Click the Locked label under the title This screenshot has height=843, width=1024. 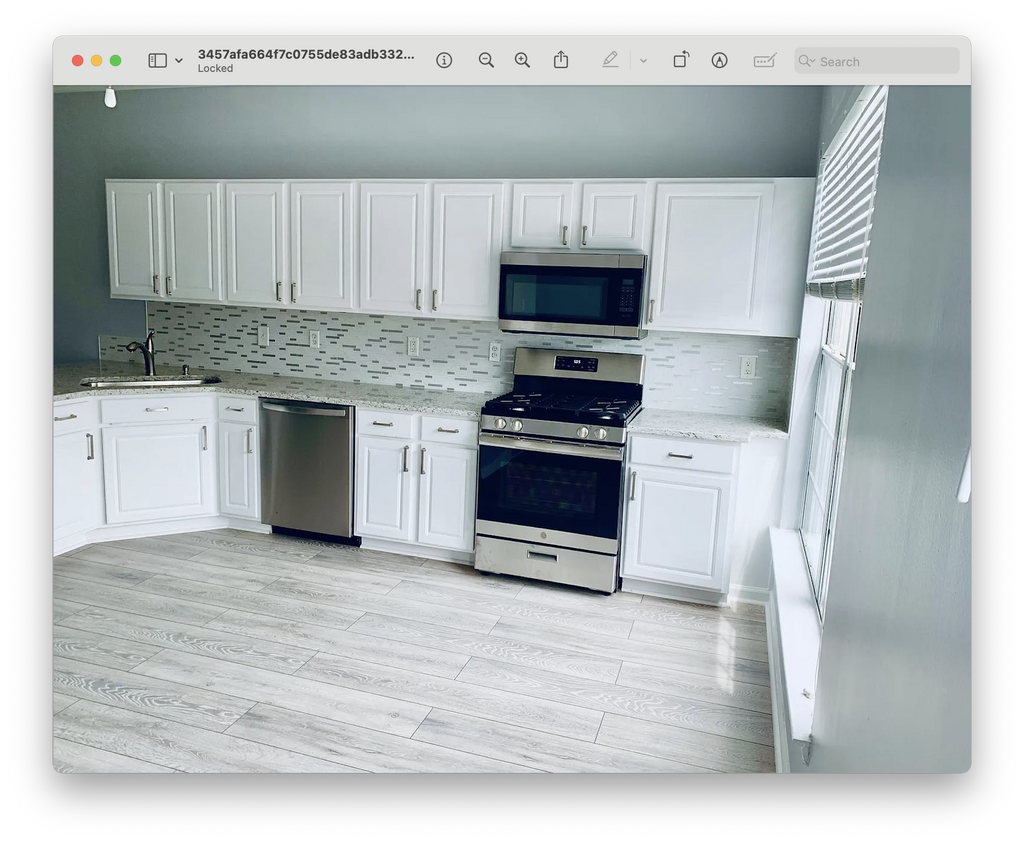(216, 69)
